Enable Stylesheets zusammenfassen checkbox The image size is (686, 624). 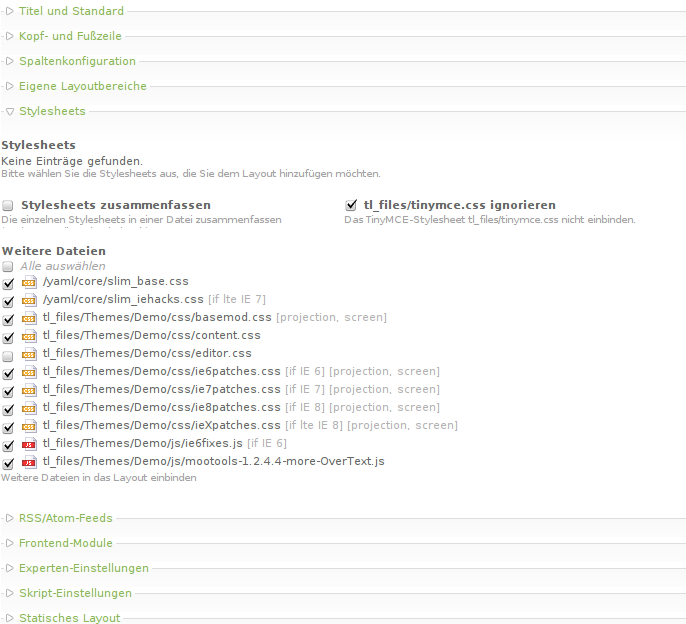[8, 205]
